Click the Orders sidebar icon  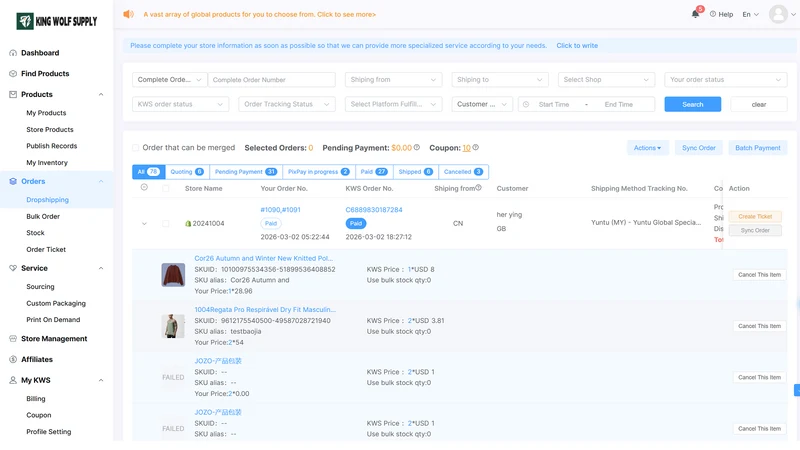pyautogui.click(x=13, y=181)
